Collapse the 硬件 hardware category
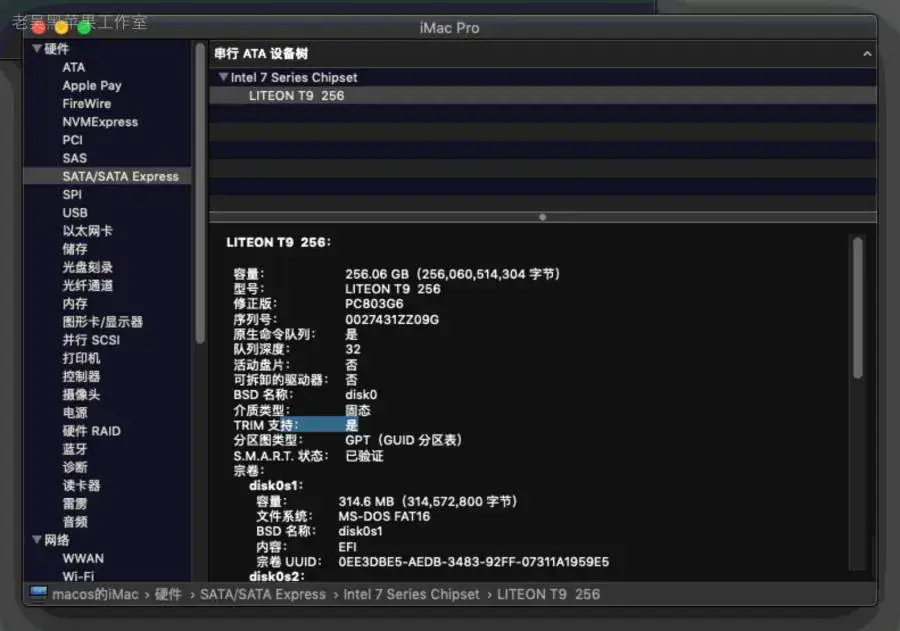 pyautogui.click(x=37, y=49)
